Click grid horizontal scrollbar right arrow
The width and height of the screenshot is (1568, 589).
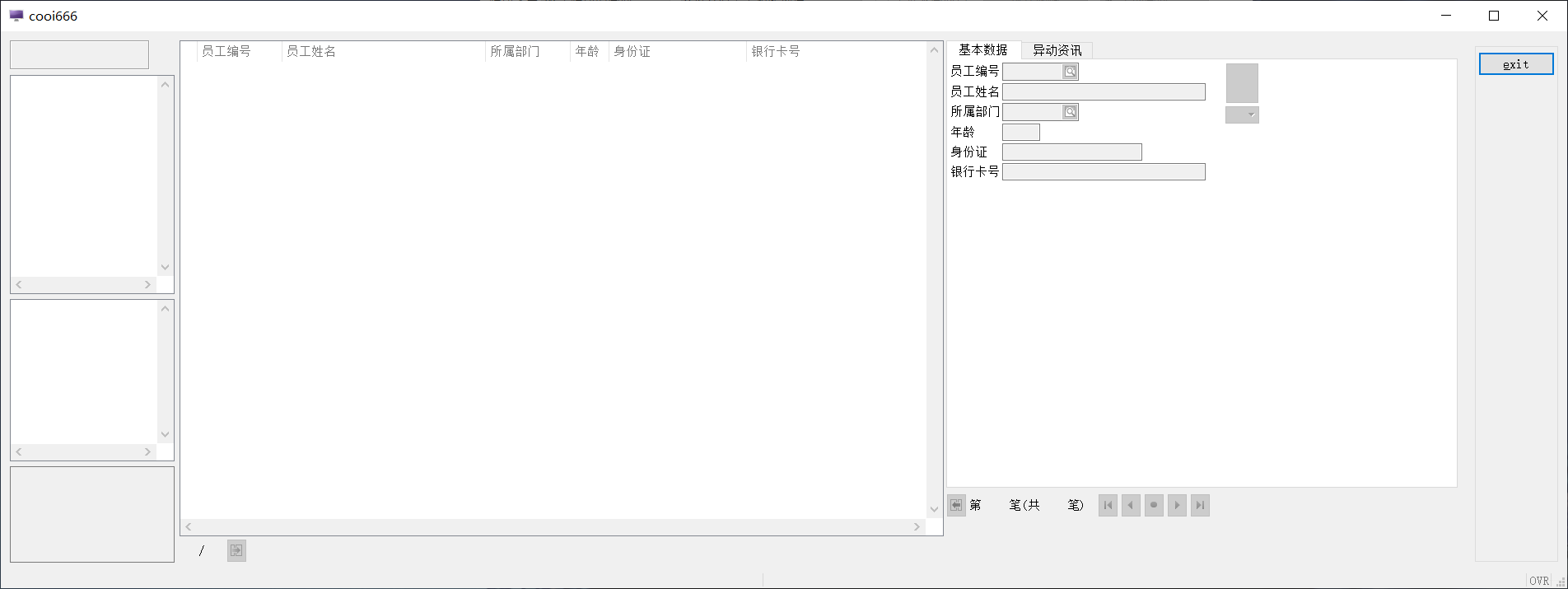click(917, 526)
